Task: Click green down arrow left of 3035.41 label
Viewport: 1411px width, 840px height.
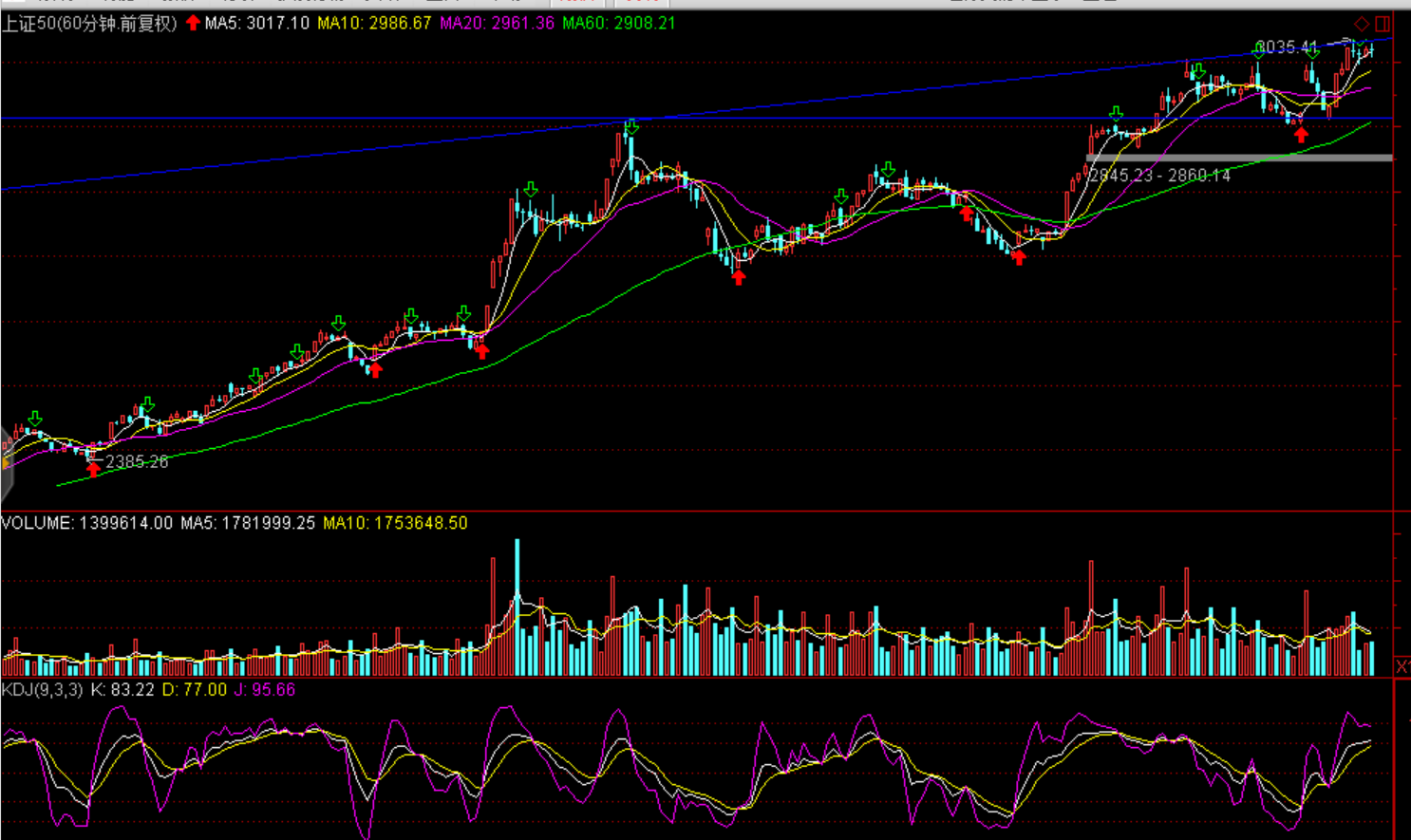Action: coord(1258,51)
